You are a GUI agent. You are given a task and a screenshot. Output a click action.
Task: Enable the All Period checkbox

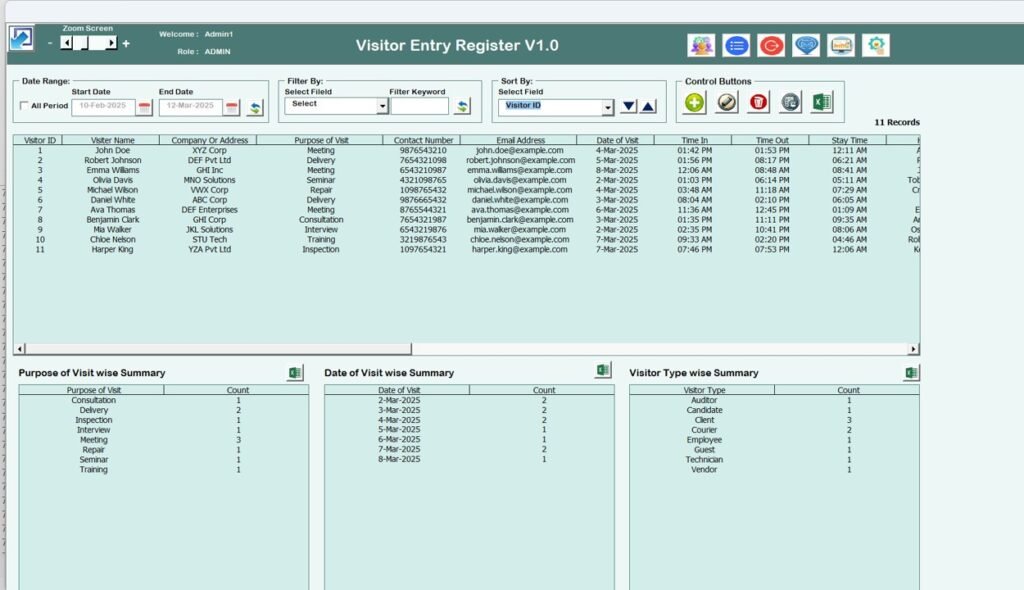(x=24, y=105)
